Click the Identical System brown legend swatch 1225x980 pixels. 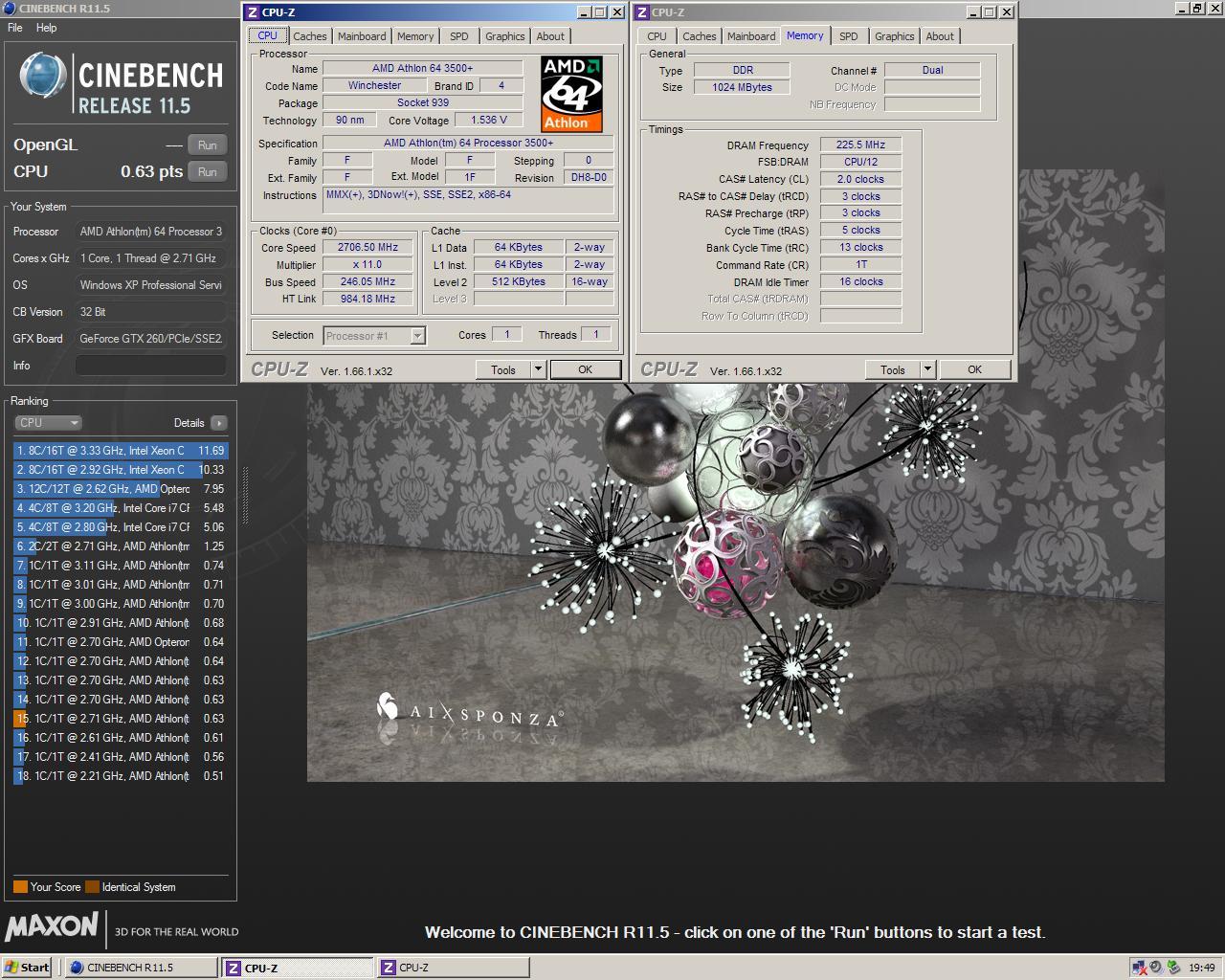(92, 887)
